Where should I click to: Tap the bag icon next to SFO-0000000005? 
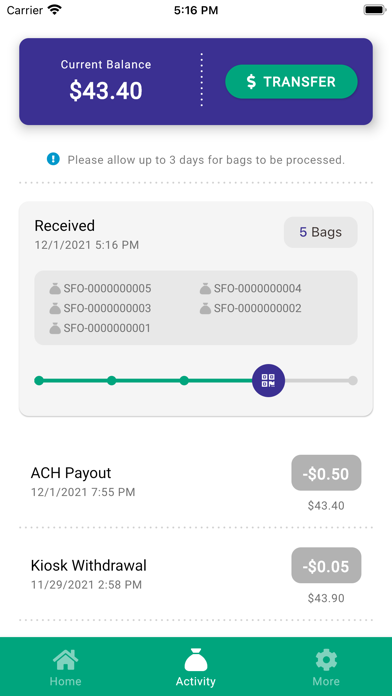click(55, 289)
